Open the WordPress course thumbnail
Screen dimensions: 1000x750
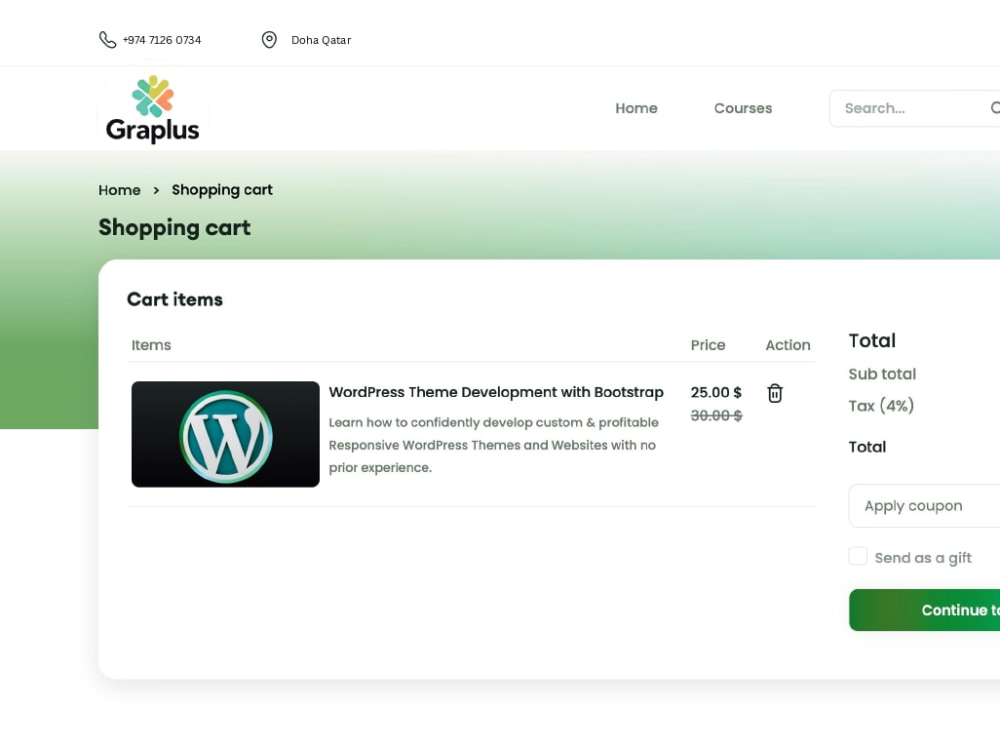pos(226,434)
